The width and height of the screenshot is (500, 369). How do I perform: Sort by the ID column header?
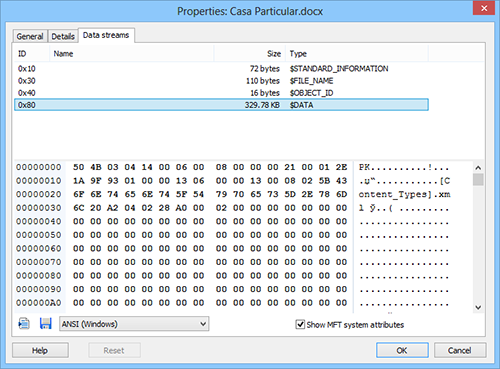[x=32, y=54]
